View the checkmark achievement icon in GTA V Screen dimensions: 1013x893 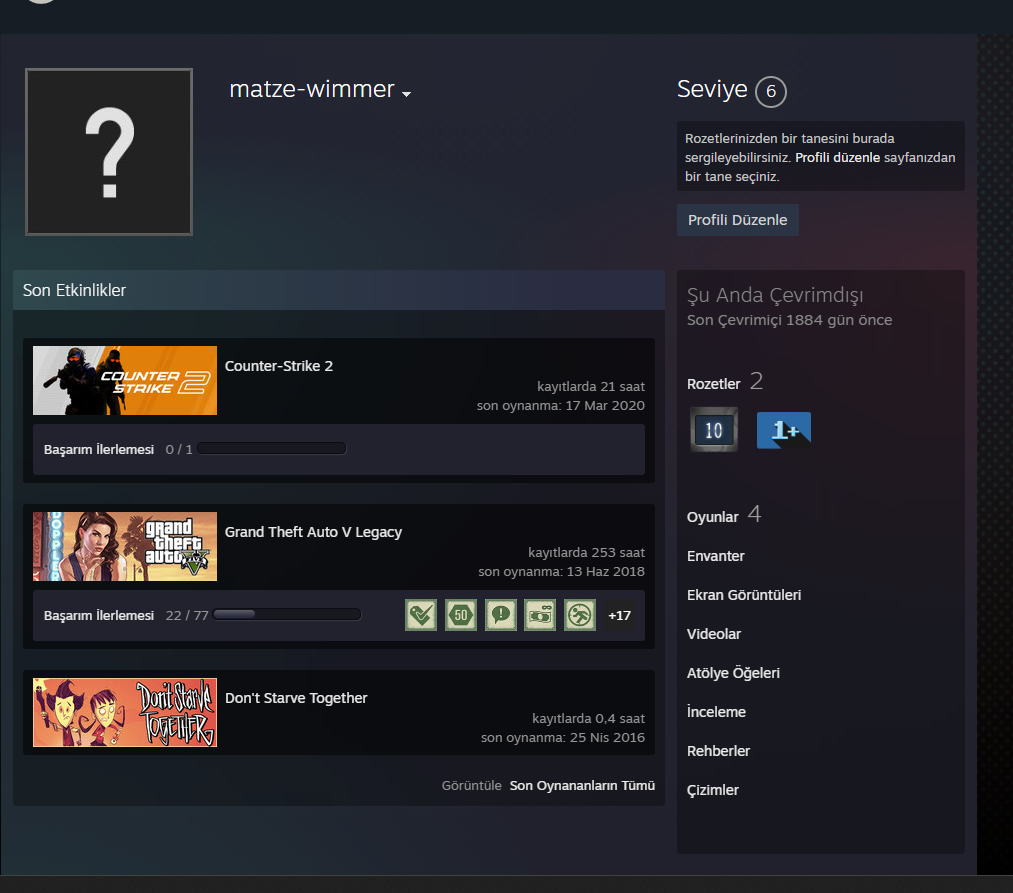point(421,615)
